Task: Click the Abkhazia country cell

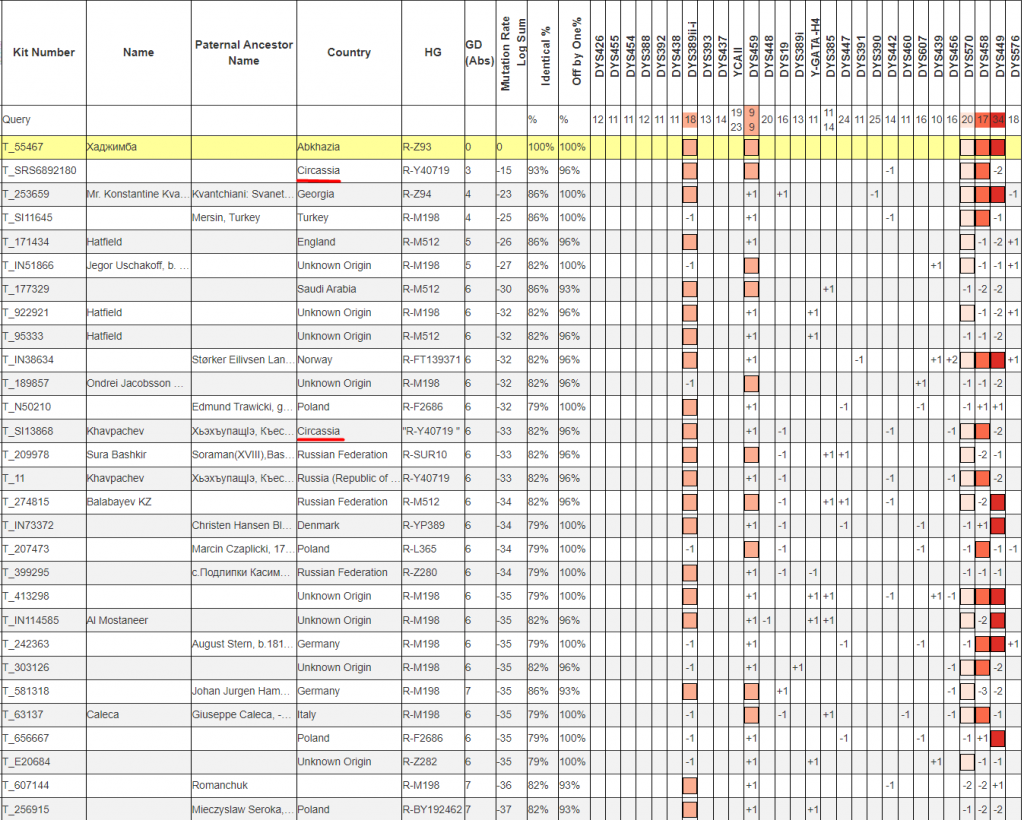Action: [319, 147]
